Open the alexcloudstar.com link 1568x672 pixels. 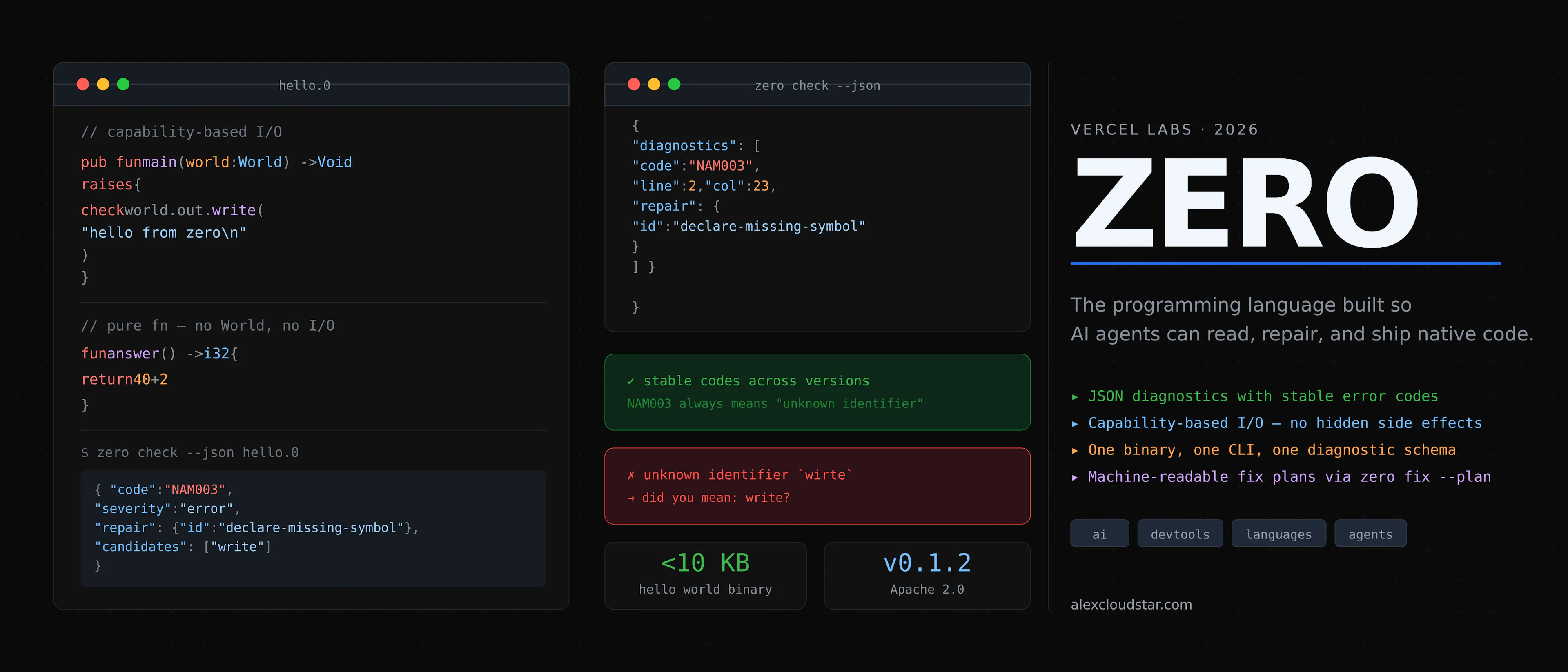pos(1131,605)
